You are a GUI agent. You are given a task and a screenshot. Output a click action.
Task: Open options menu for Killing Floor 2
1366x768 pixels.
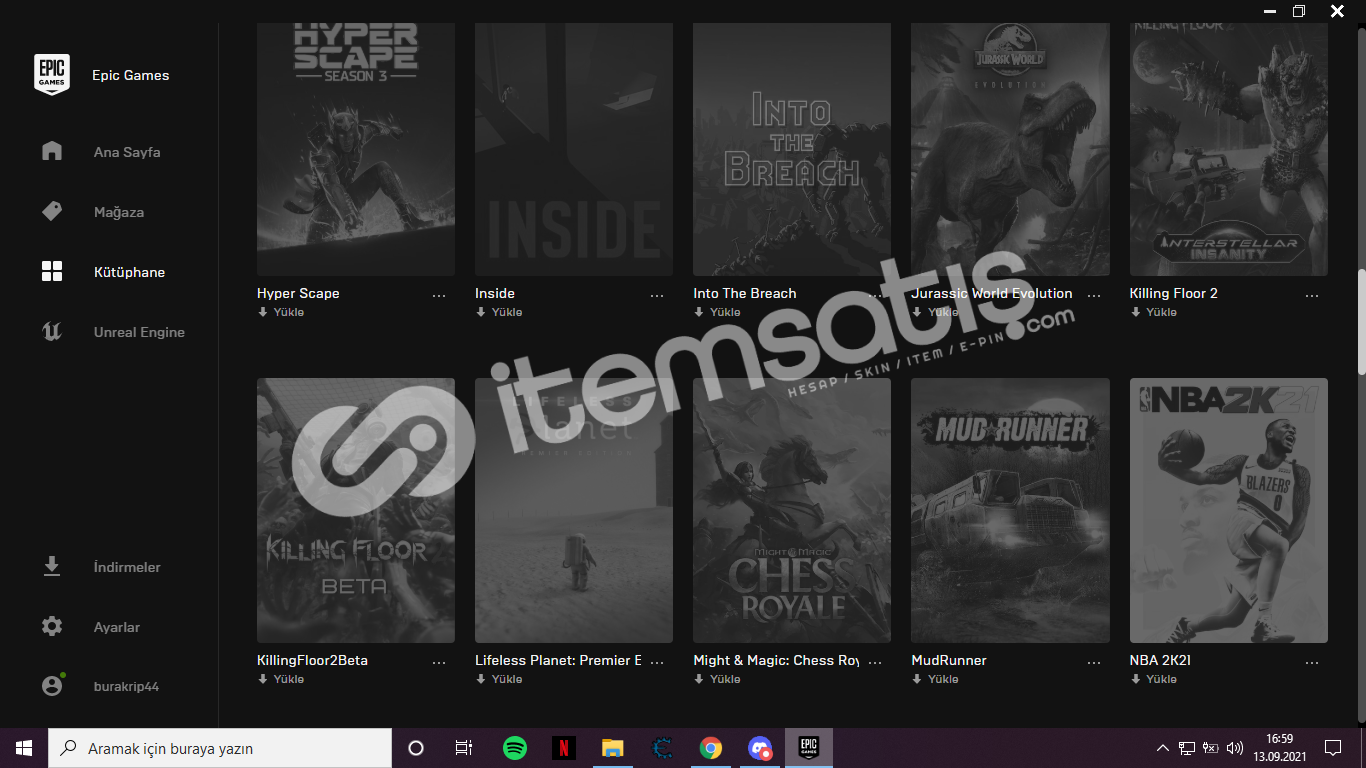tap(1312, 295)
